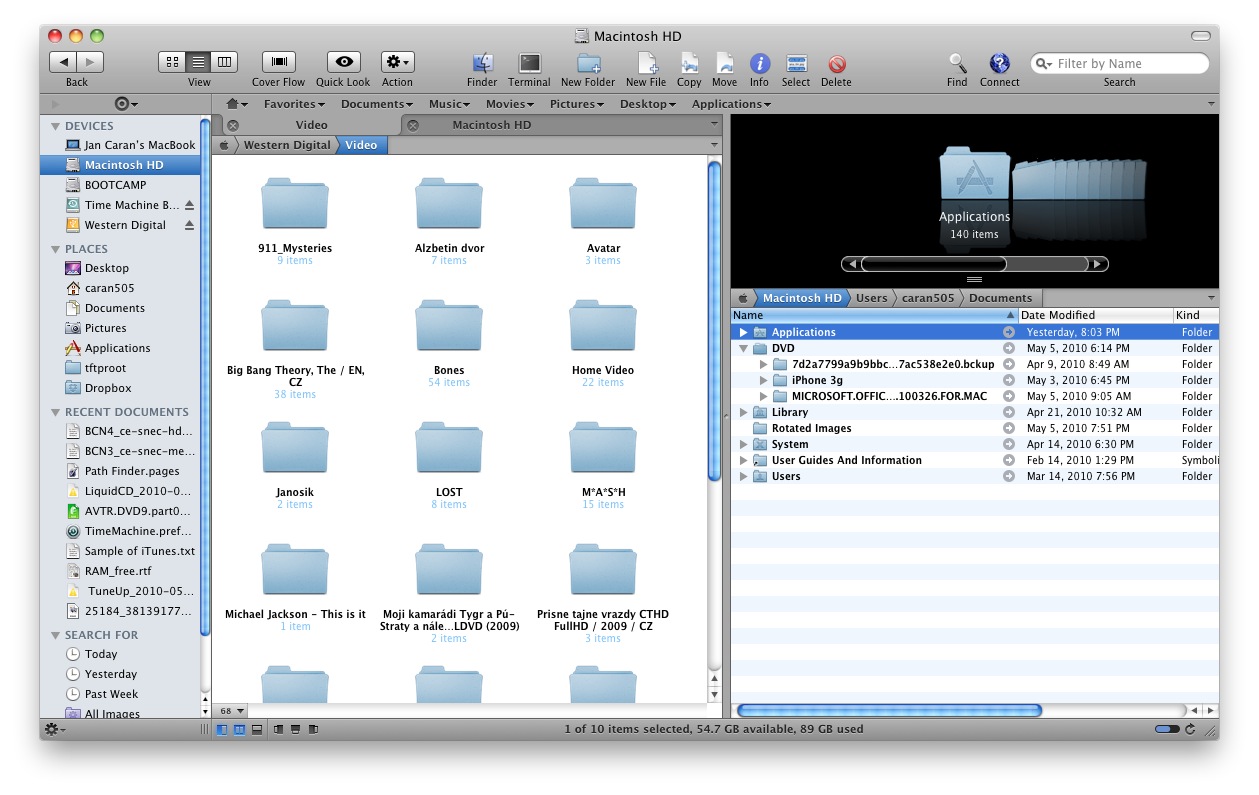
Task: Eject the Western Digital drive
Action: [190, 225]
